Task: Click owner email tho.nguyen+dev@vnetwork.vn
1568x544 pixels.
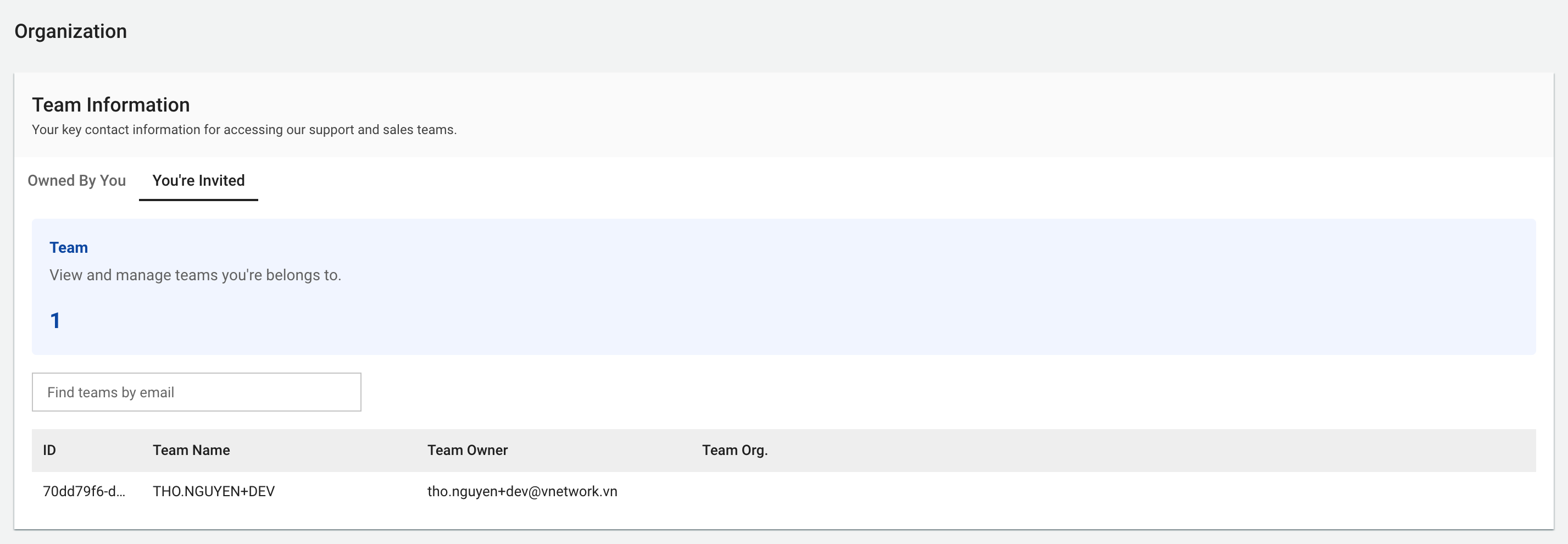Action: [522, 491]
